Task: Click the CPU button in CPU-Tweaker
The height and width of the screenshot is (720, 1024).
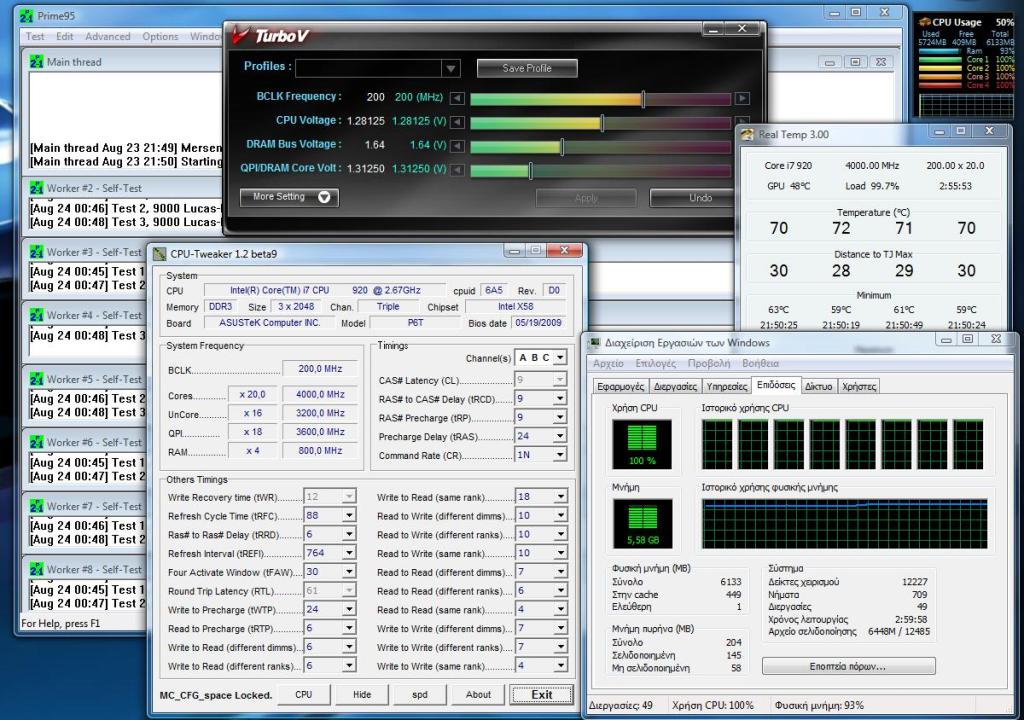Action: 304,695
